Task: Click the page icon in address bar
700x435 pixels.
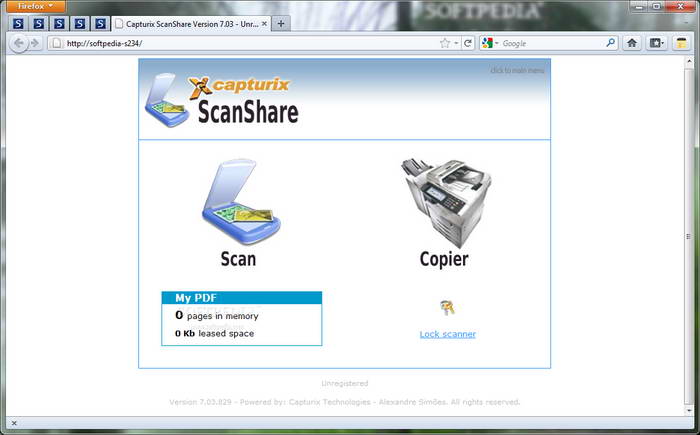Action: [x=56, y=43]
